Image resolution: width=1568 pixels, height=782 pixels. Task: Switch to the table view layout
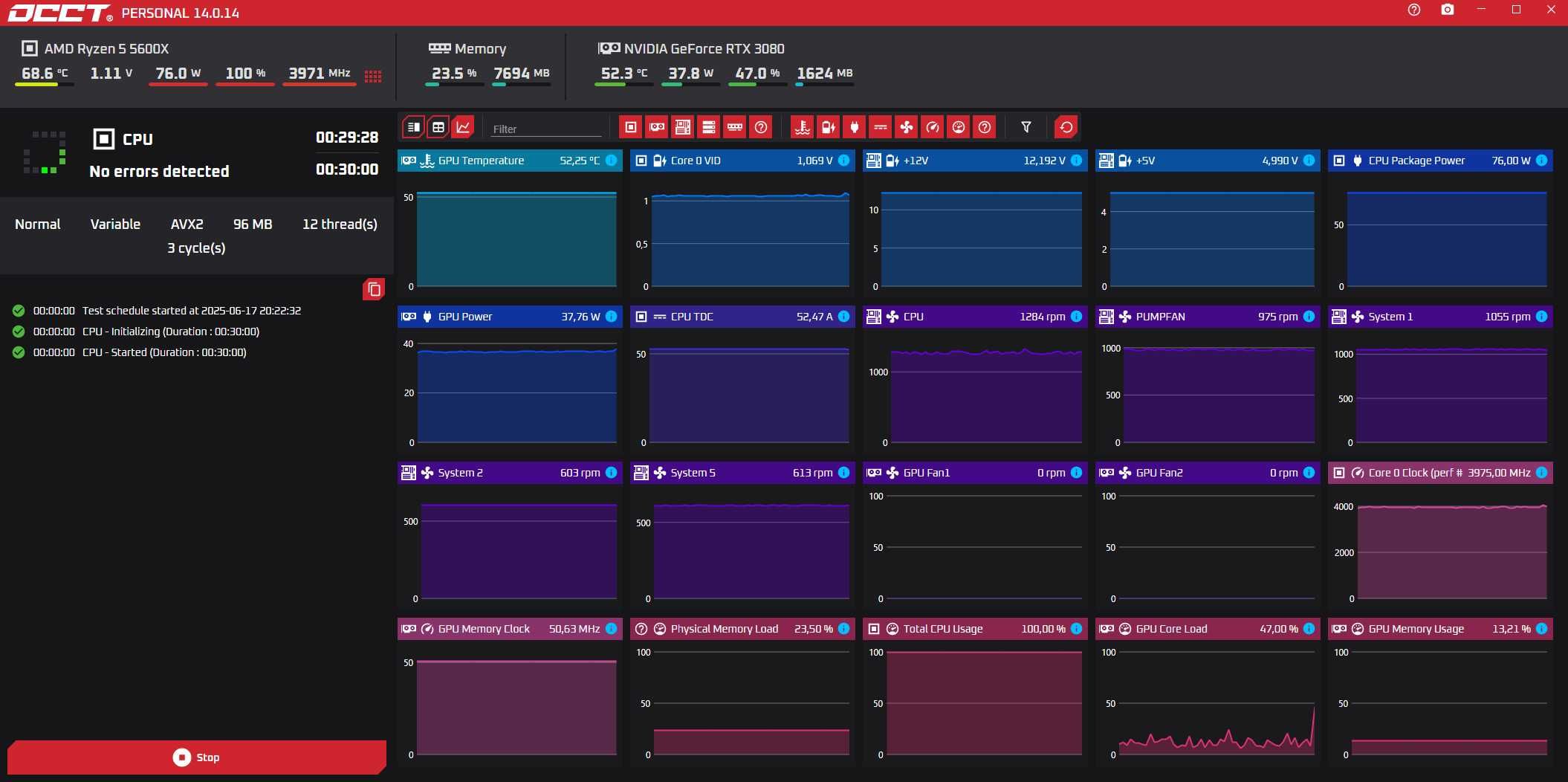[438, 127]
